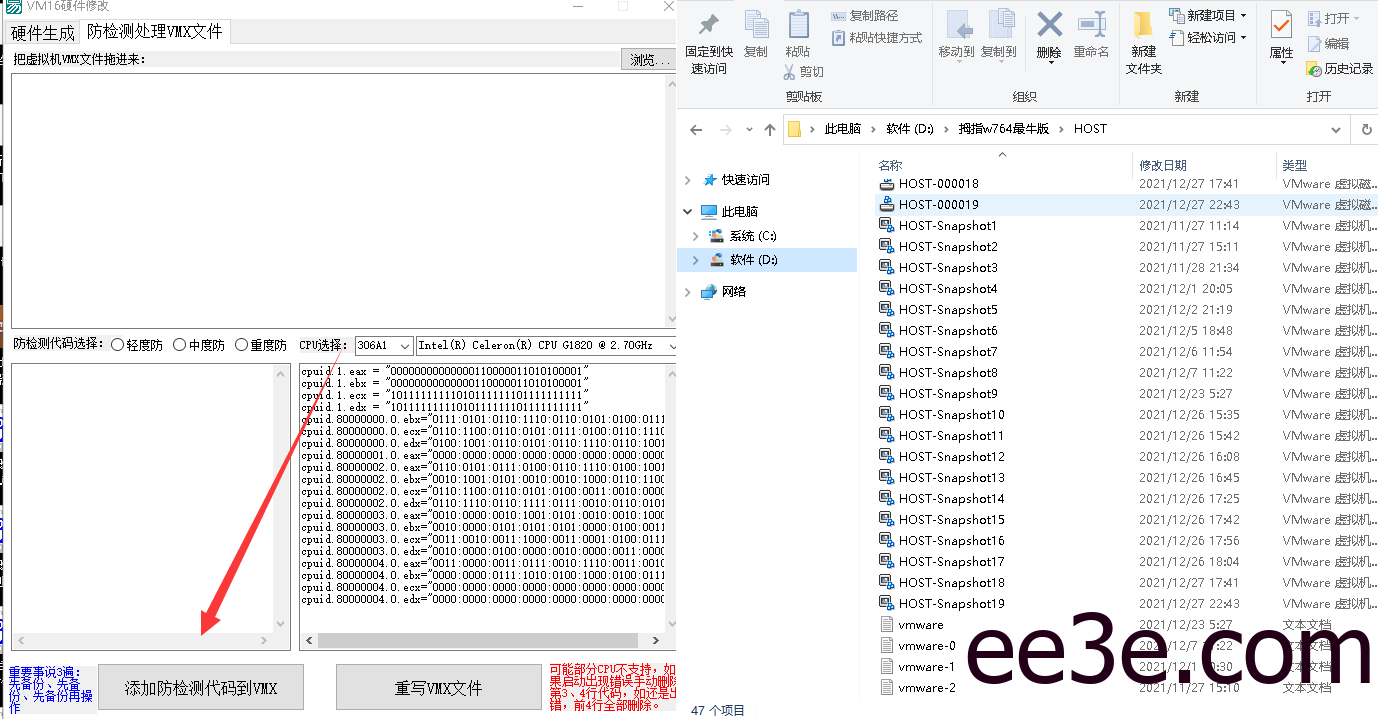Open the CPU选择 306A1 dropdown
Viewport: 1378px width, 719px height.
(x=406, y=344)
